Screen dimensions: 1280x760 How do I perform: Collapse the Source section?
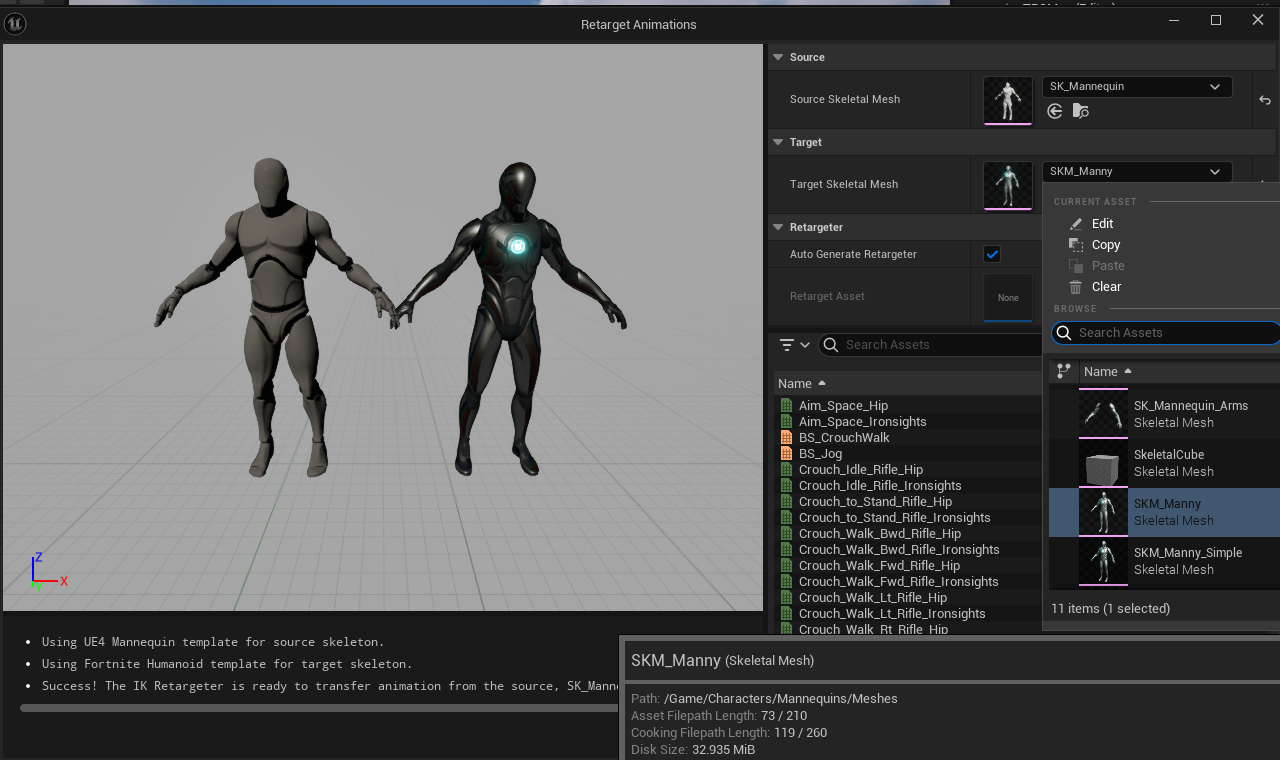(x=777, y=57)
